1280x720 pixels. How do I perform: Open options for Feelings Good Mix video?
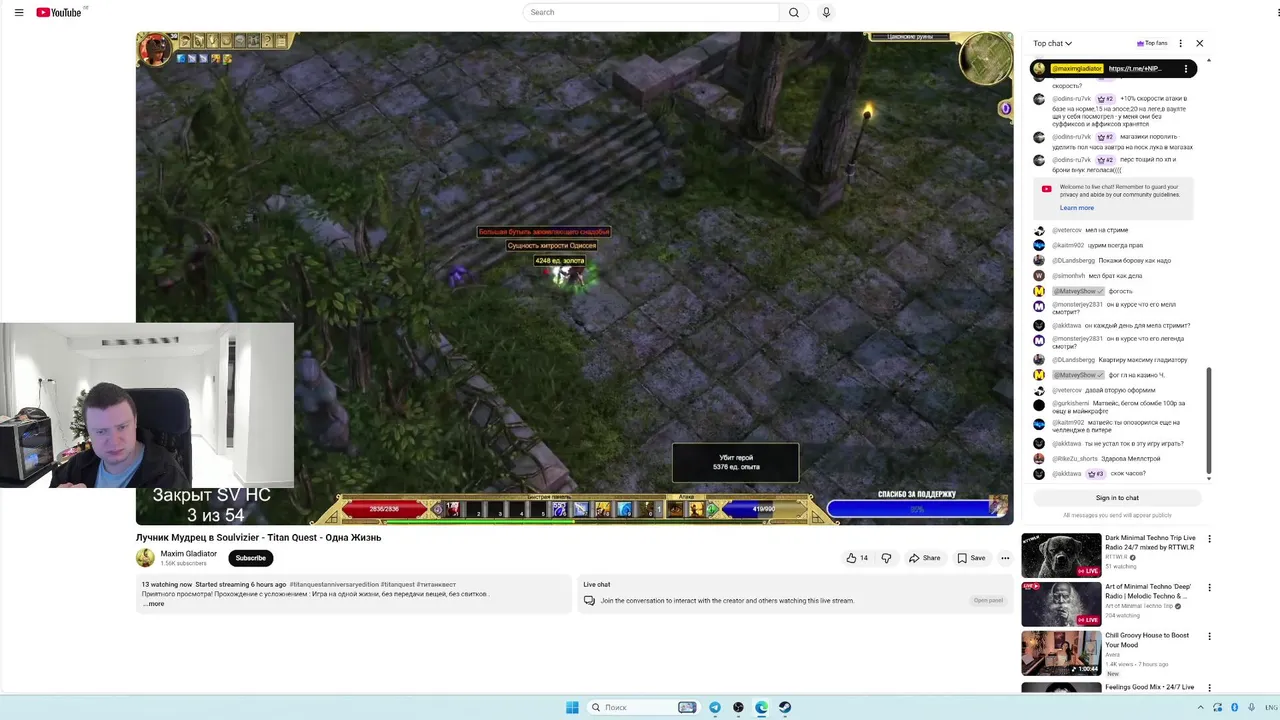[x=1209, y=688]
